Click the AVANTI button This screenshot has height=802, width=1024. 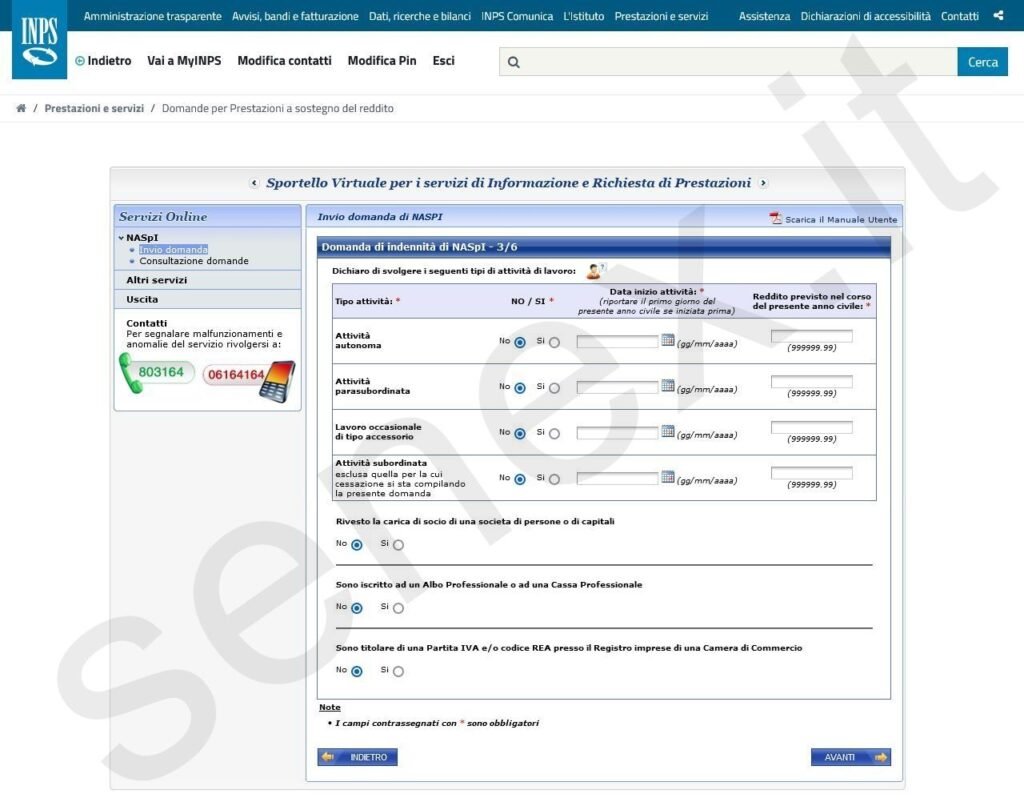[x=850, y=757]
